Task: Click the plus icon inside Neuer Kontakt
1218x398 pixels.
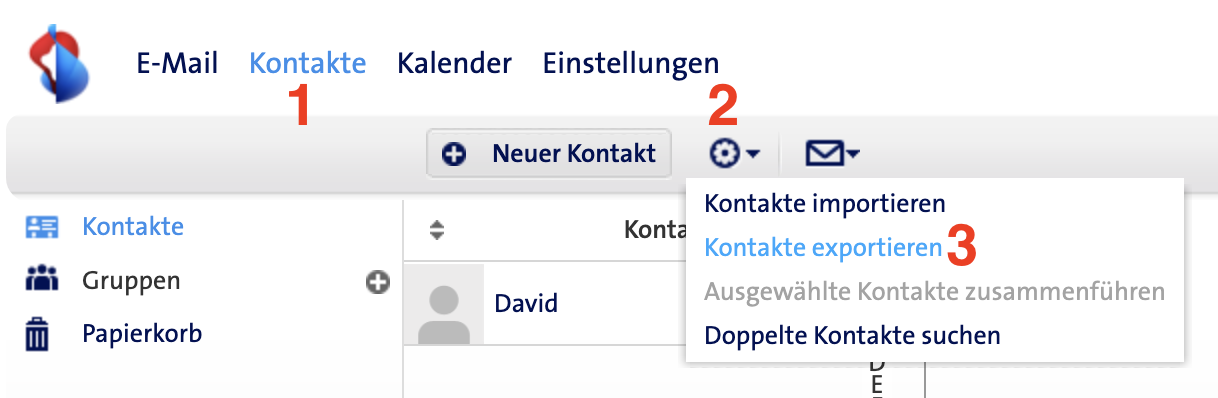Action: point(455,154)
